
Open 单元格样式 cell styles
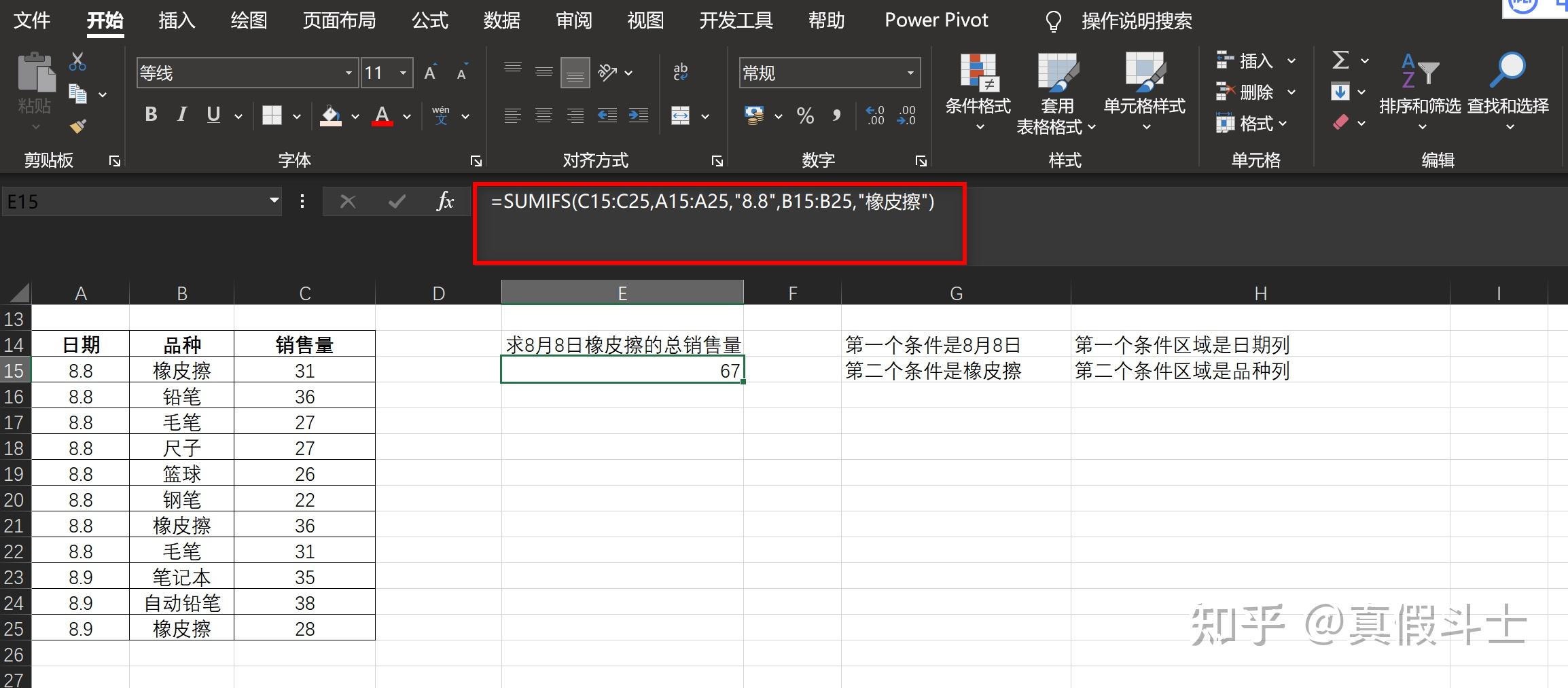coord(1145,92)
